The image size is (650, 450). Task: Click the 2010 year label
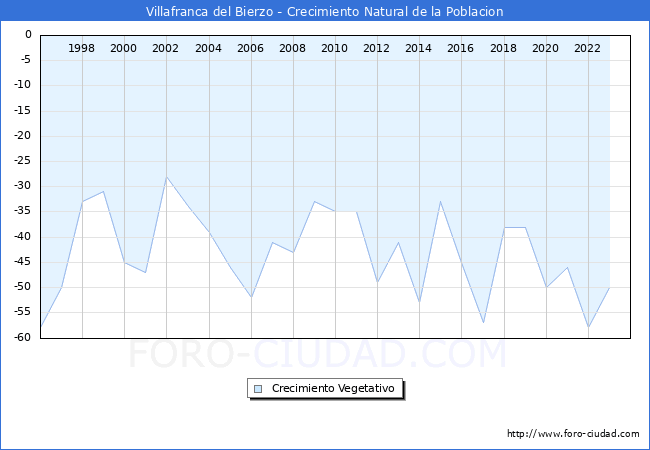click(x=334, y=48)
